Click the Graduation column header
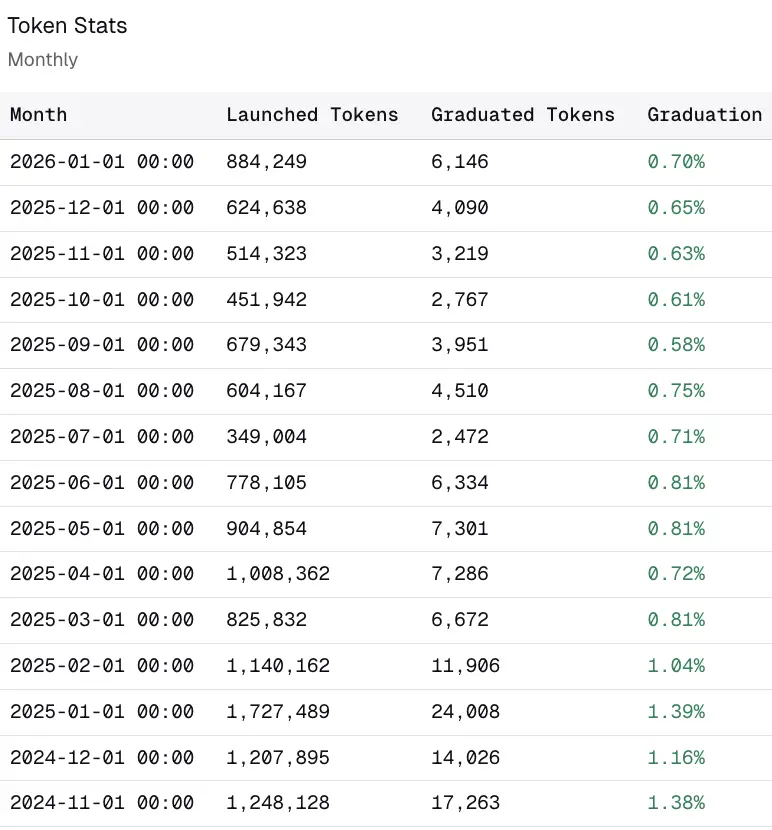Viewport: 772px width, 830px height. coord(704,115)
